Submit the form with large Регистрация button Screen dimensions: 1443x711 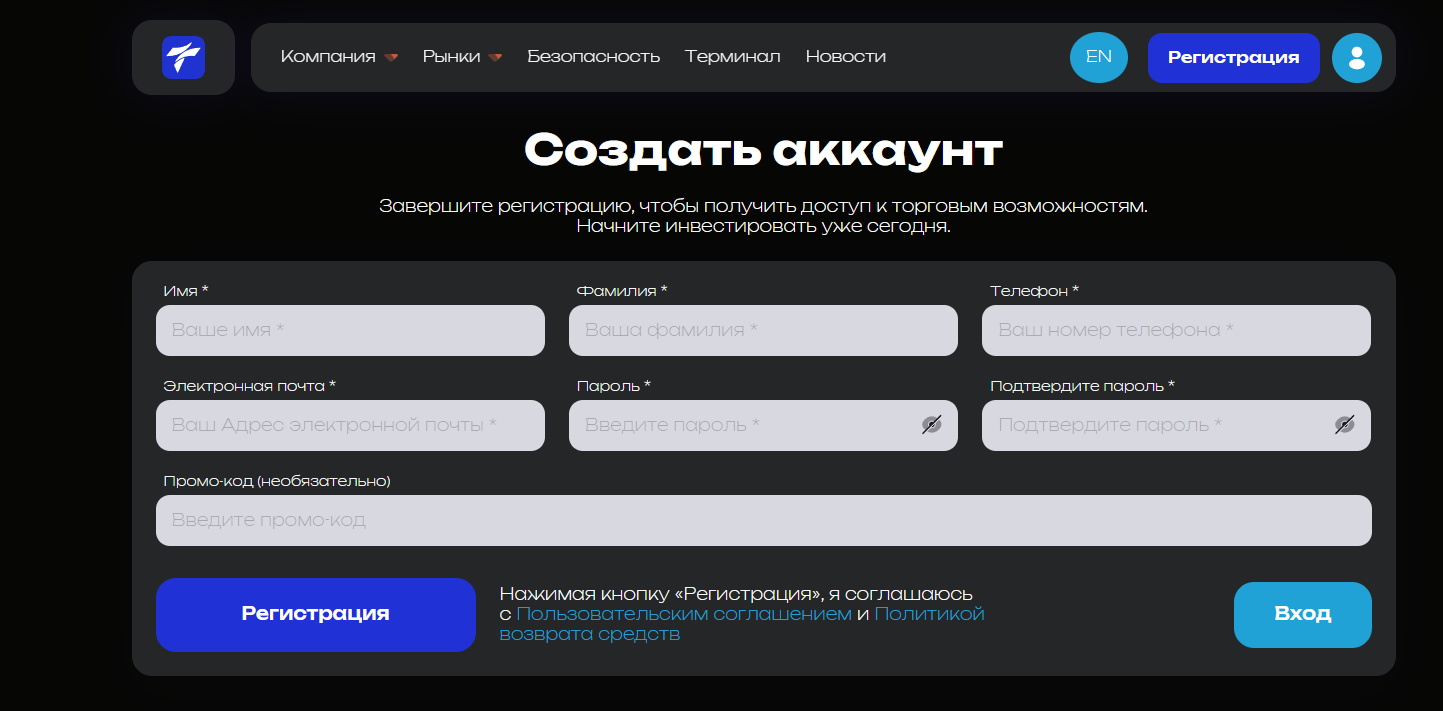click(x=316, y=614)
